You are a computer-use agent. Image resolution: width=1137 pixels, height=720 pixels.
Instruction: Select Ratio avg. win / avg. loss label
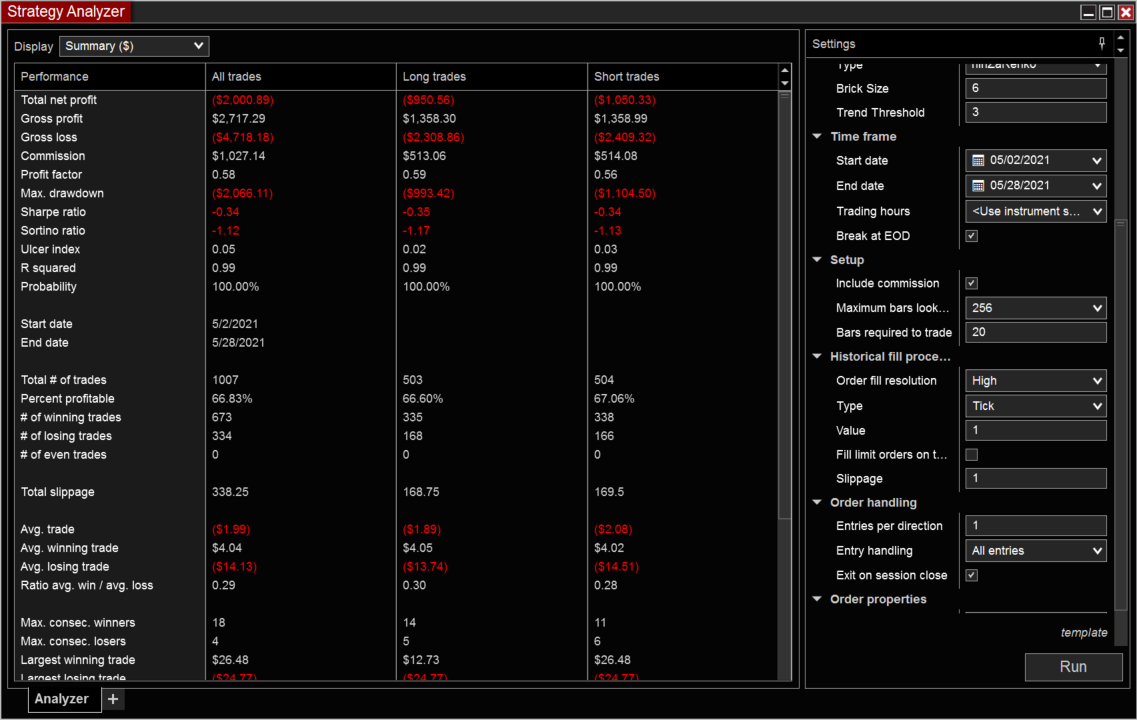87,586
